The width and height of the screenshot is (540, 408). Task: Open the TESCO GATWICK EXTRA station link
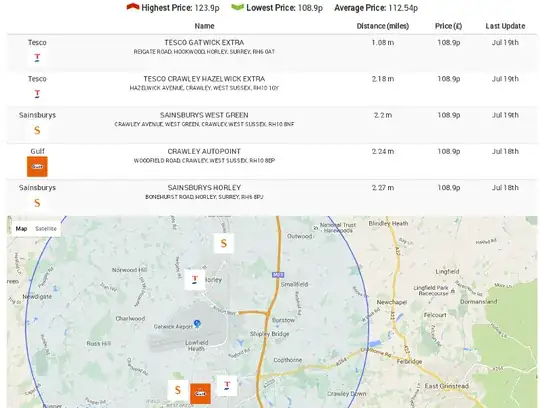pos(204,43)
